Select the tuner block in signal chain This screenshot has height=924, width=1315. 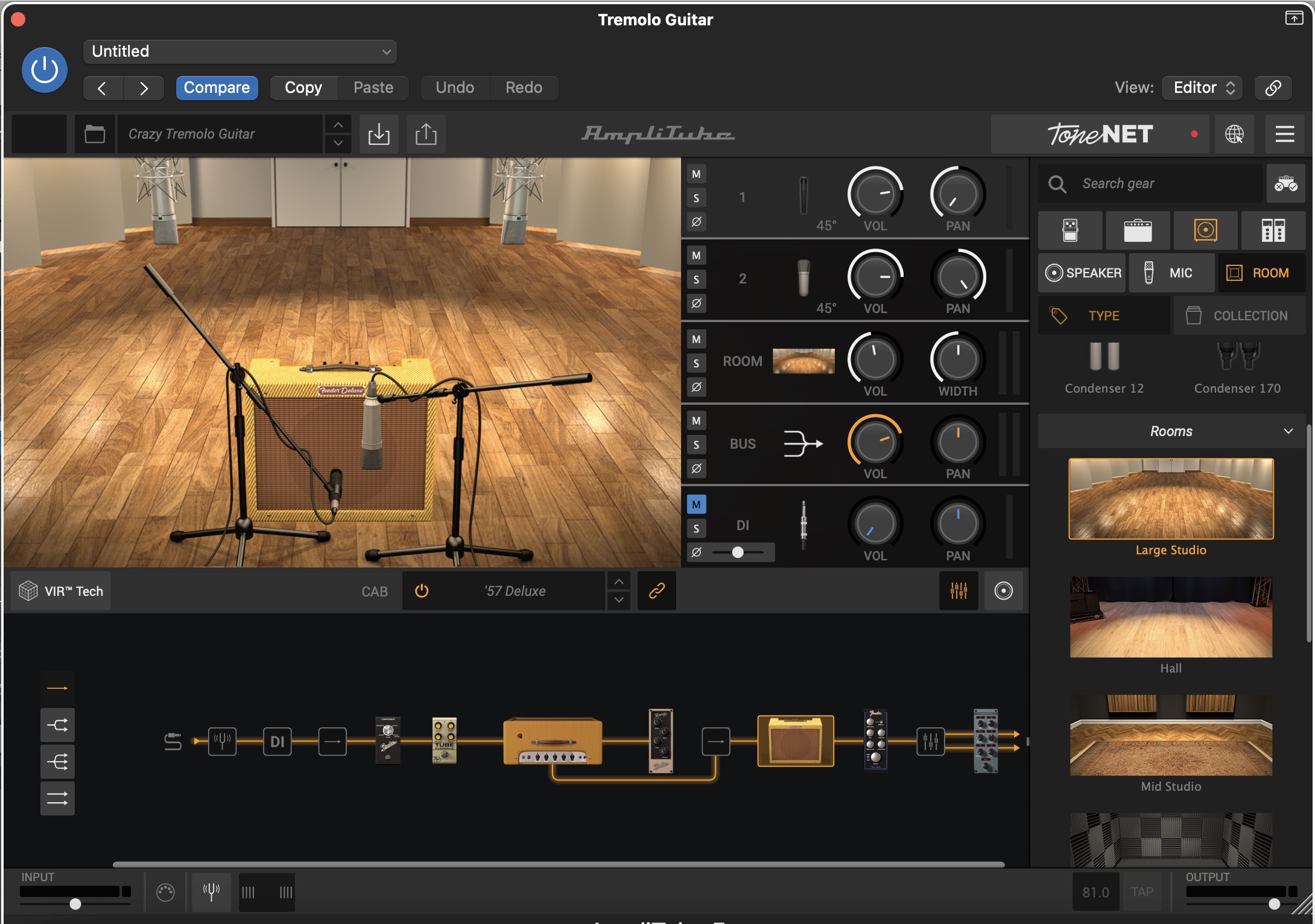coord(222,741)
